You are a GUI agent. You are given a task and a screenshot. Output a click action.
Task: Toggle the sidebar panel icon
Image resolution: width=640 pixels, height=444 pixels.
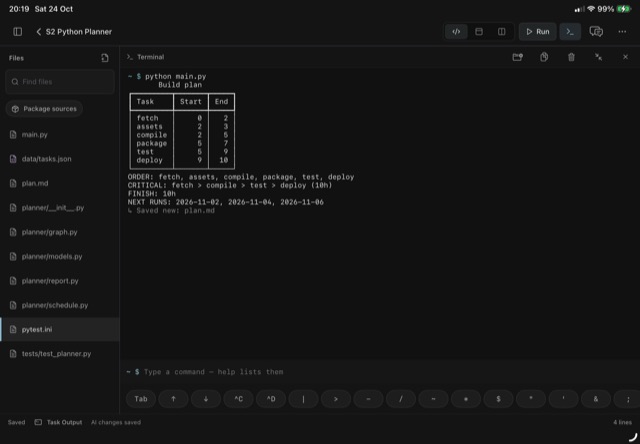coord(18,32)
